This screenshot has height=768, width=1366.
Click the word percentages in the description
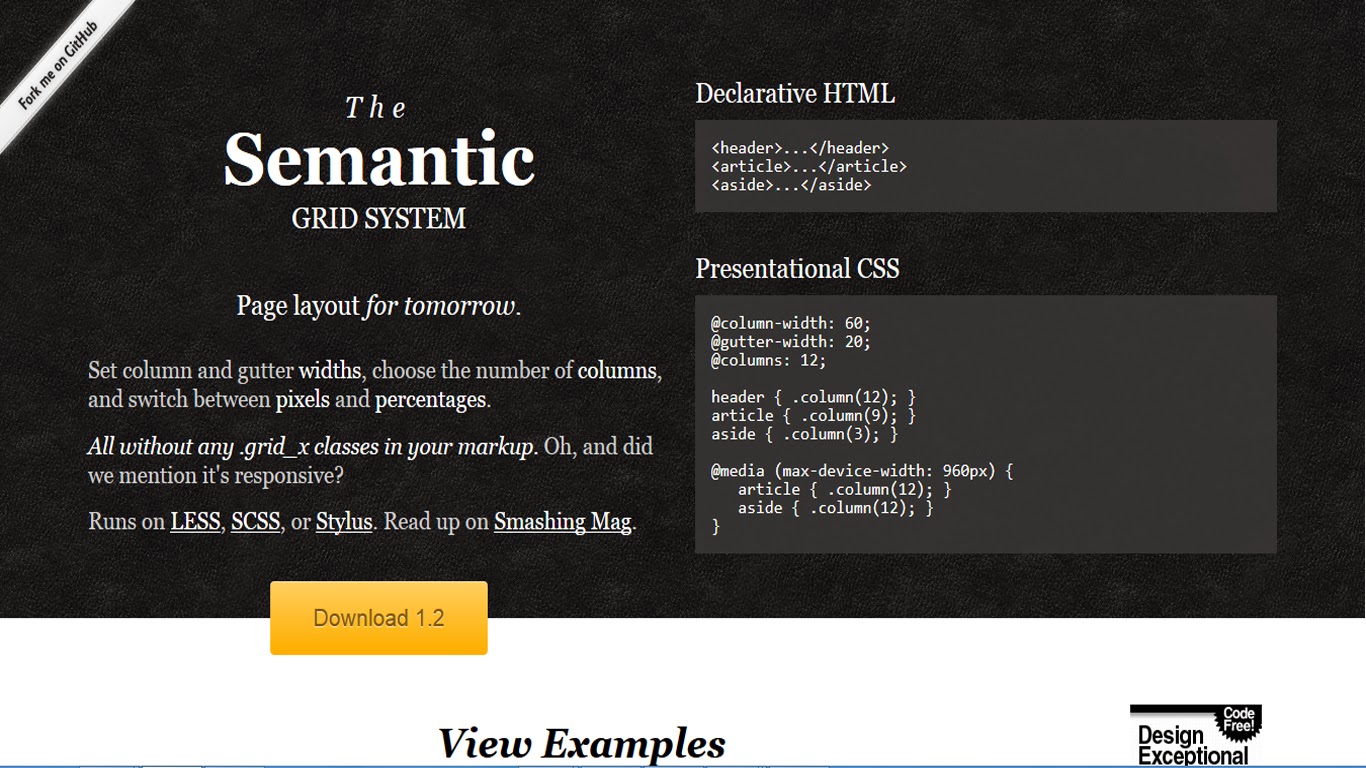point(430,400)
